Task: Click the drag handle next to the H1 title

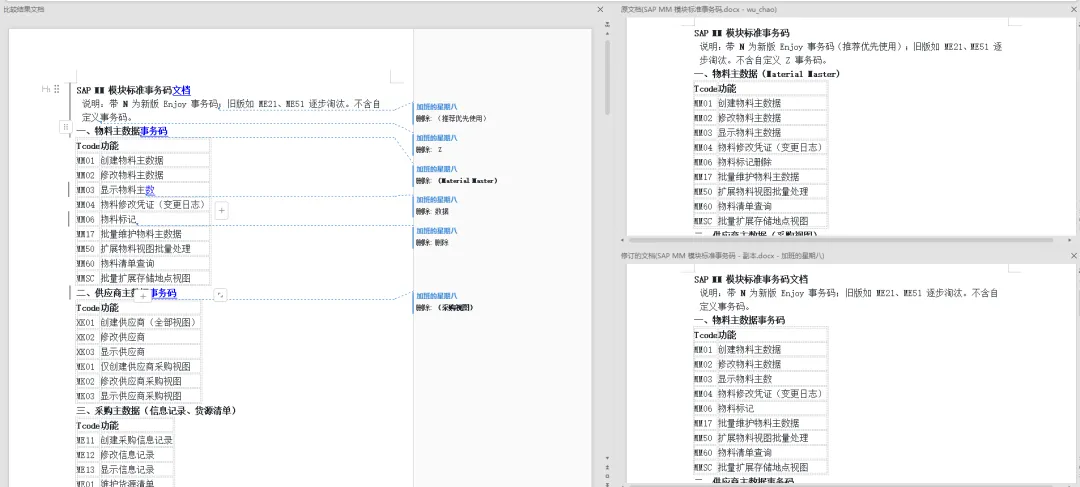Action: click(x=57, y=89)
